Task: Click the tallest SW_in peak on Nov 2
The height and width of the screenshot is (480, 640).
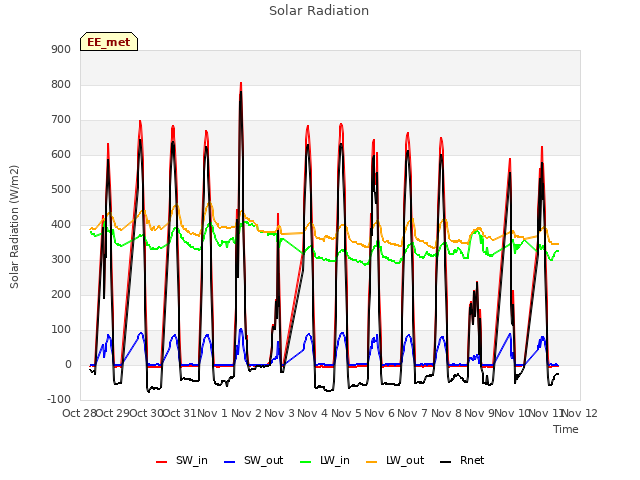Action: (241, 83)
